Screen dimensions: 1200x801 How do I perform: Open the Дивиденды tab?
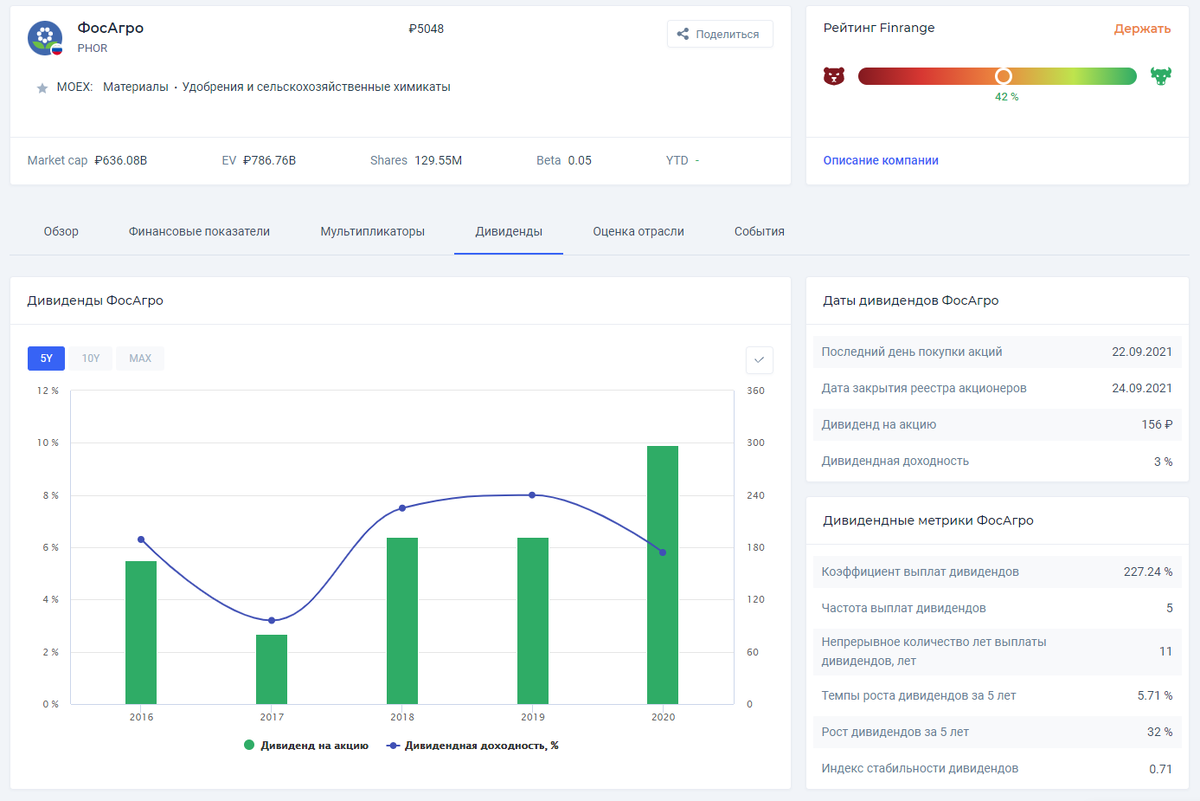[x=509, y=231]
